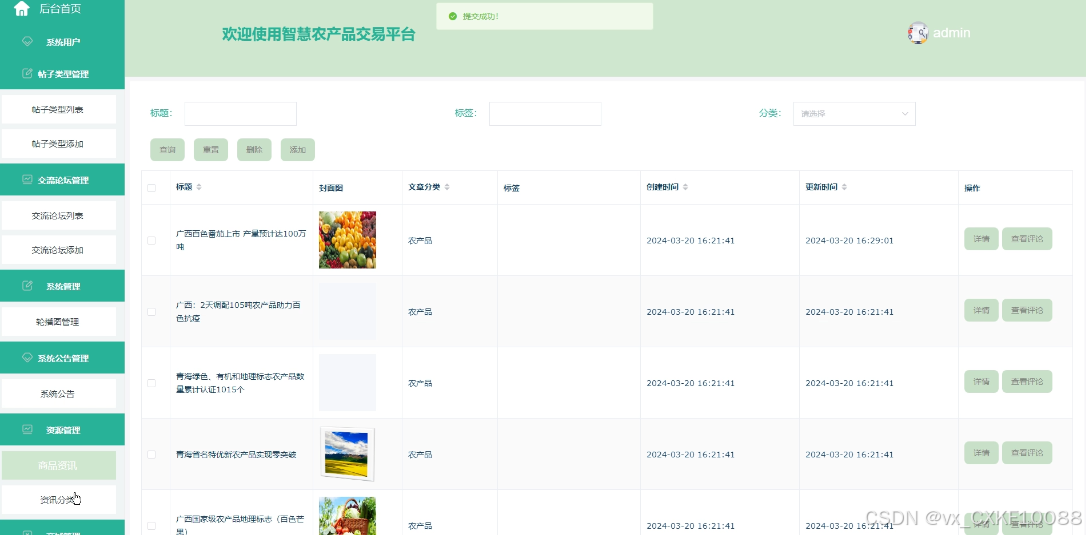Check the row for 广西国家级农产品地理标志

[152, 526]
